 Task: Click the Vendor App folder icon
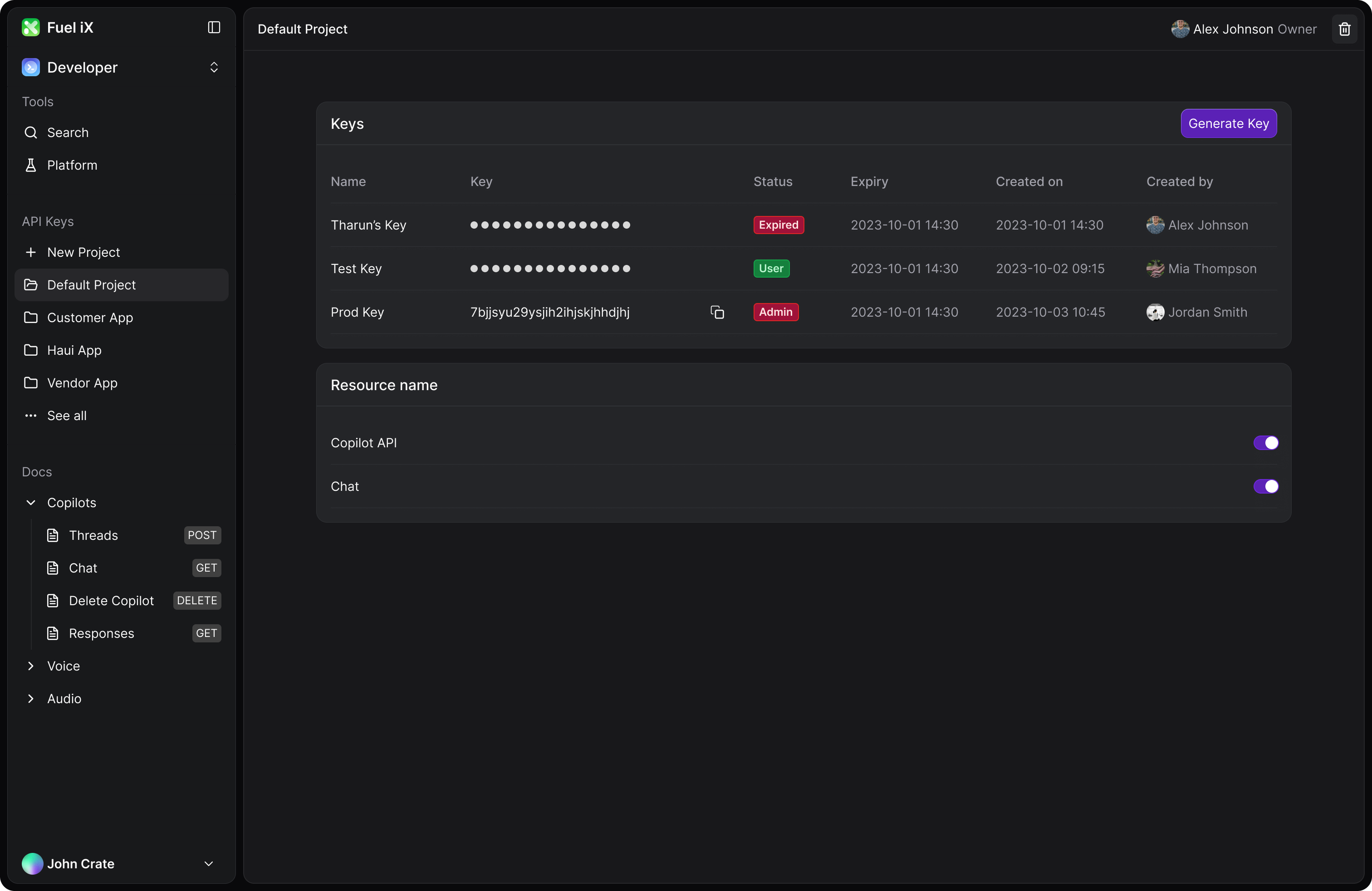pos(30,383)
